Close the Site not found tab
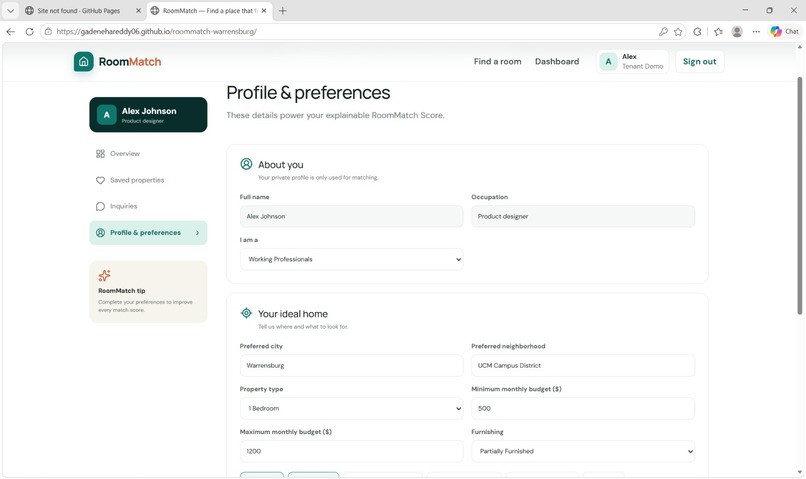 [138, 10]
